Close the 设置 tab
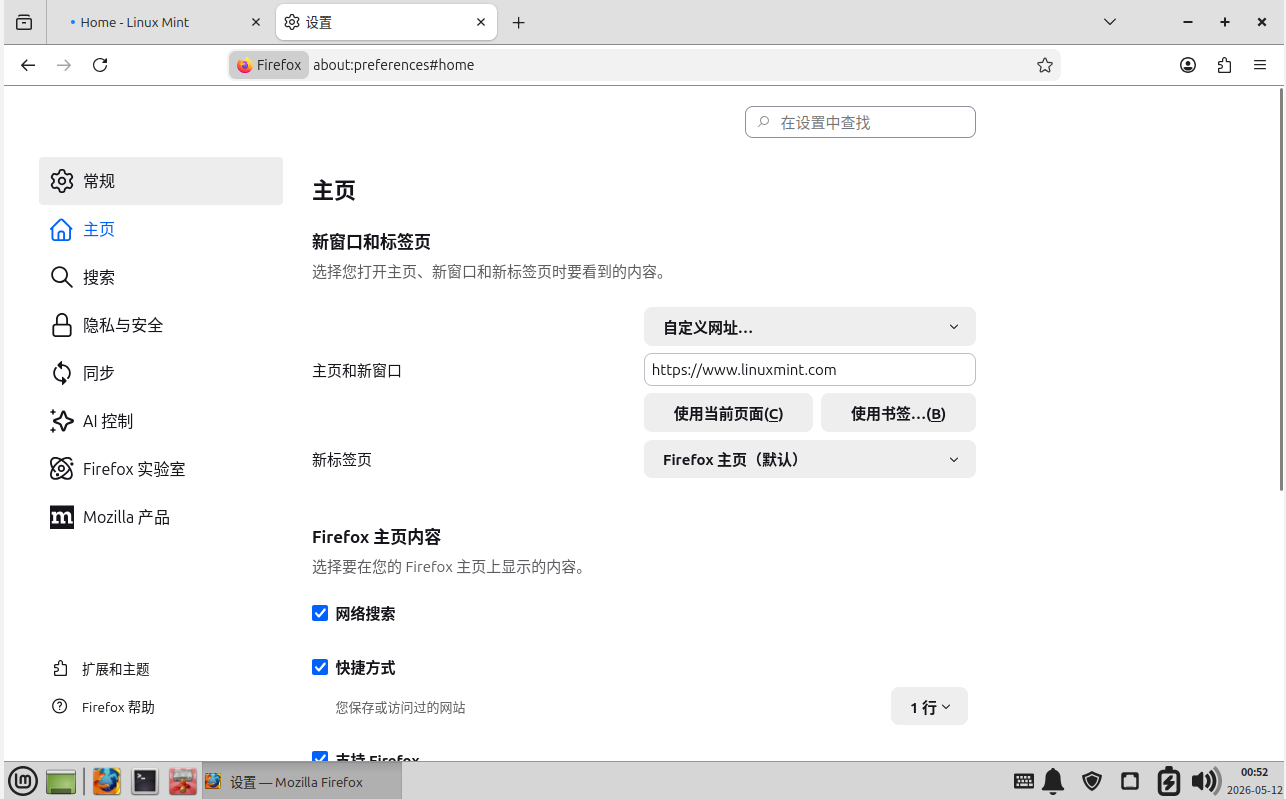Image resolution: width=1286 pixels, height=799 pixels. click(481, 22)
